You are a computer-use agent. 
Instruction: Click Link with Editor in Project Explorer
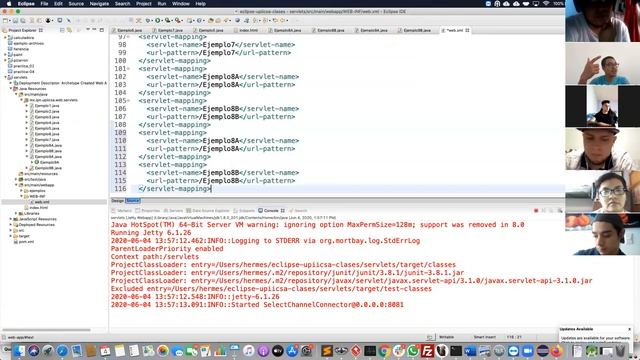(69, 30)
